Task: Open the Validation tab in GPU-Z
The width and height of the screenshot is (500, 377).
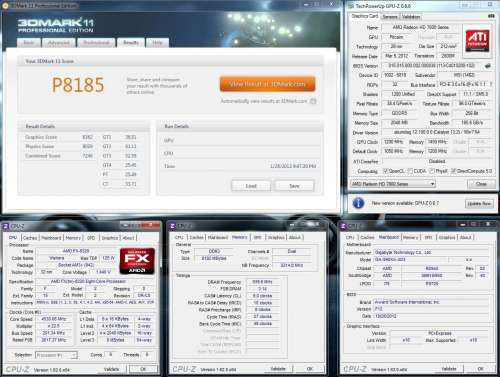Action: point(411,17)
